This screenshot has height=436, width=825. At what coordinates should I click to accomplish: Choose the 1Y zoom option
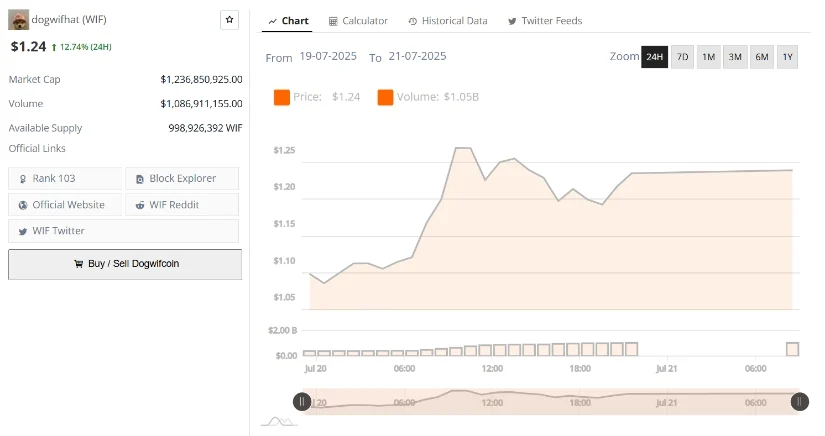tap(788, 57)
